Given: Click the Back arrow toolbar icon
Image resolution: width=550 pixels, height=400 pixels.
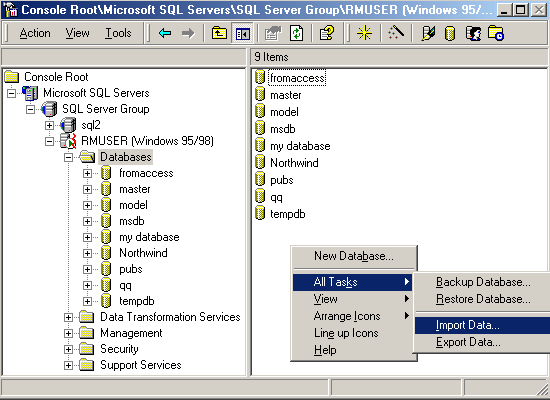Looking at the screenshot, I should pyautogui.click(x=165, y=33).
